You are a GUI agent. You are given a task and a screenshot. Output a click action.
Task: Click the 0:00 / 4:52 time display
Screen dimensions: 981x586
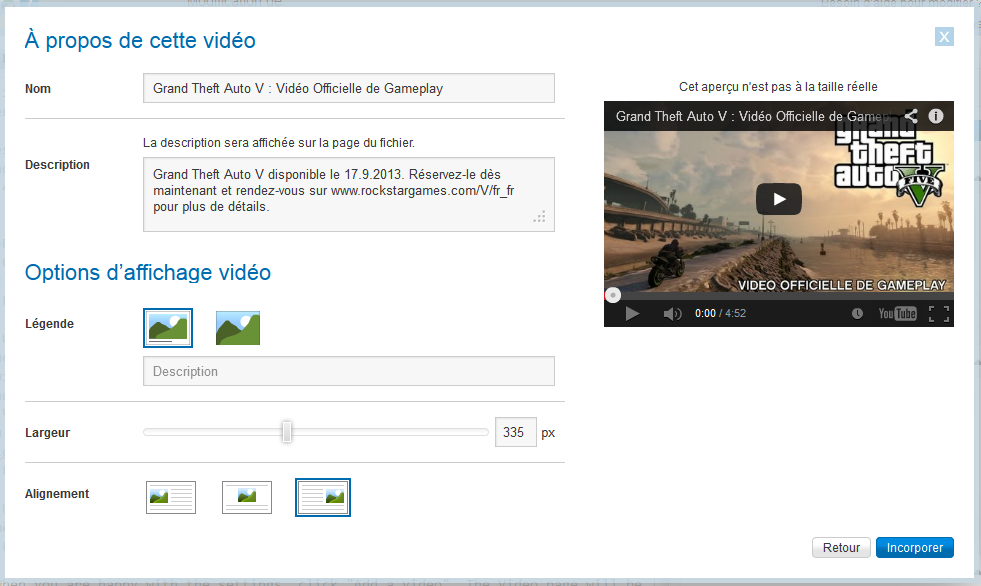(x=720, y=313)
